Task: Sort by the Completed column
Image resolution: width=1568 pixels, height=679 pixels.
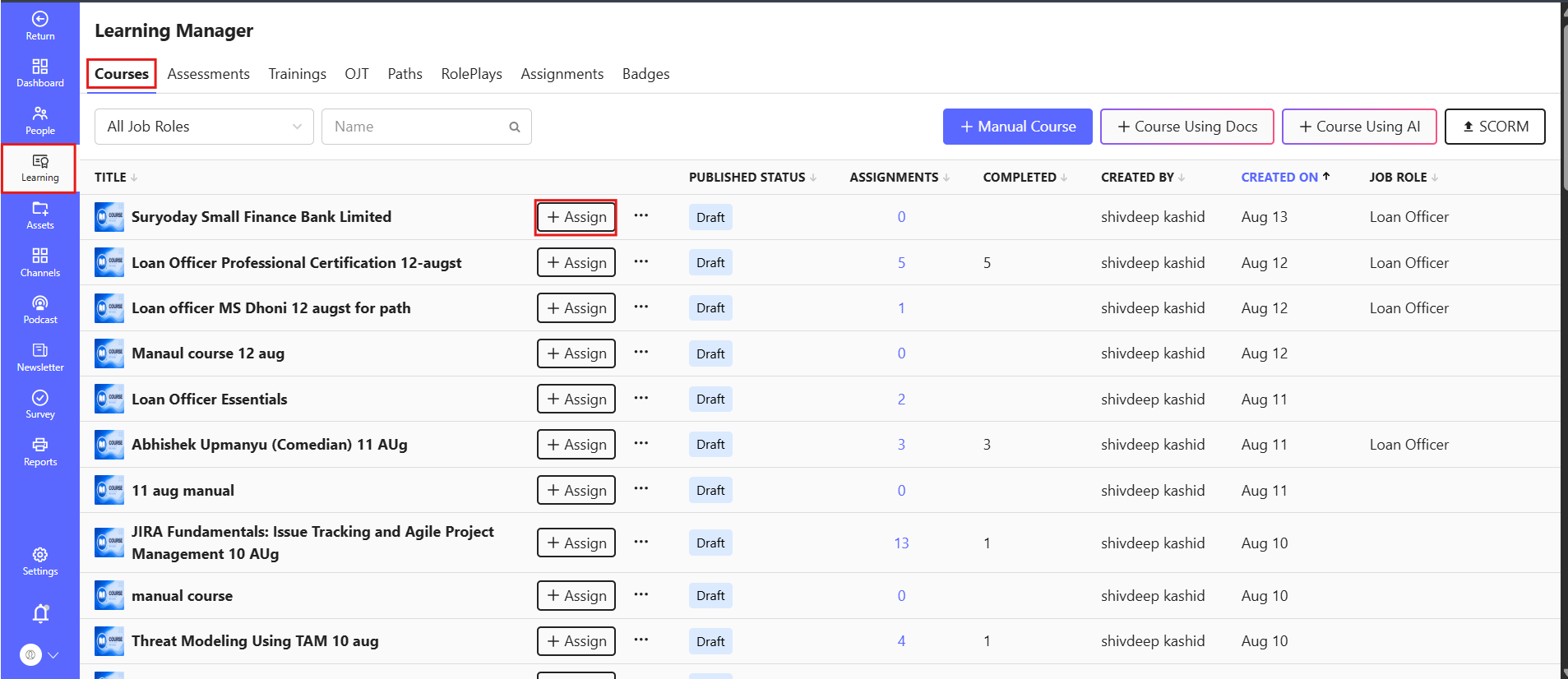Action: [x=1025, y=178]
